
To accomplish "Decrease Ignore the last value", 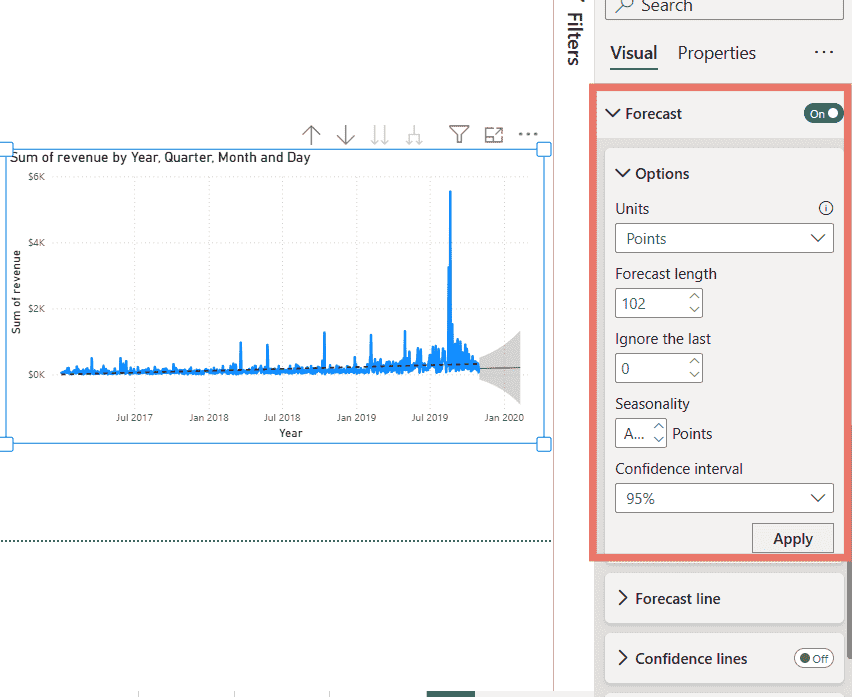I will point(694,375).
